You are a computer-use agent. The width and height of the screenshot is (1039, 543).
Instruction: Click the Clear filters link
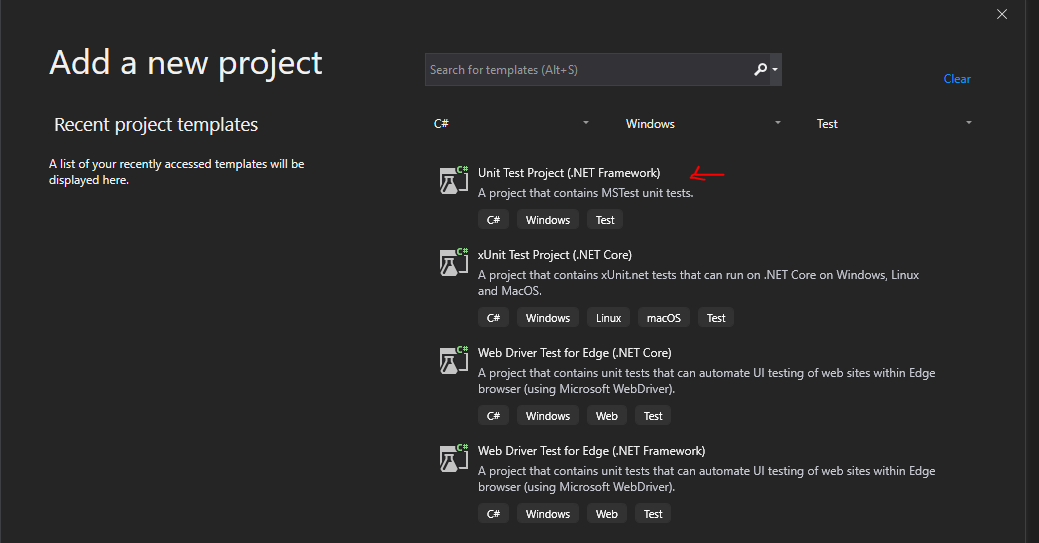click(957, 79)
